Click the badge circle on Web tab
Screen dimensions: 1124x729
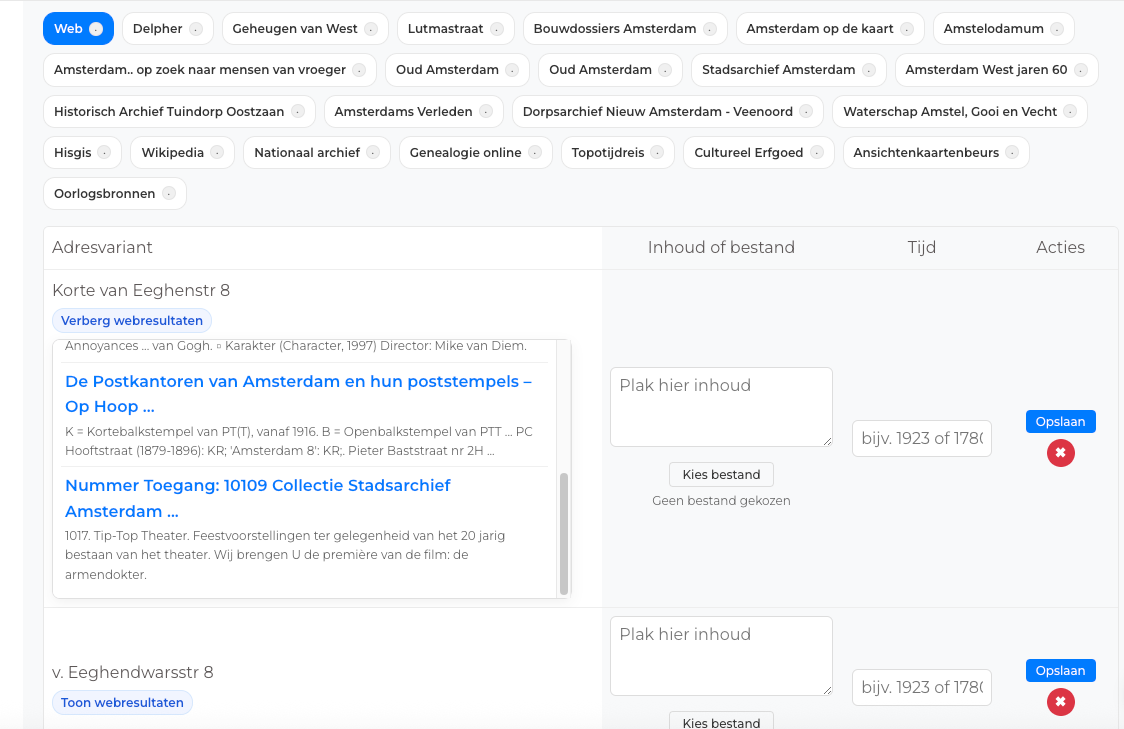[x=96, y=29]
